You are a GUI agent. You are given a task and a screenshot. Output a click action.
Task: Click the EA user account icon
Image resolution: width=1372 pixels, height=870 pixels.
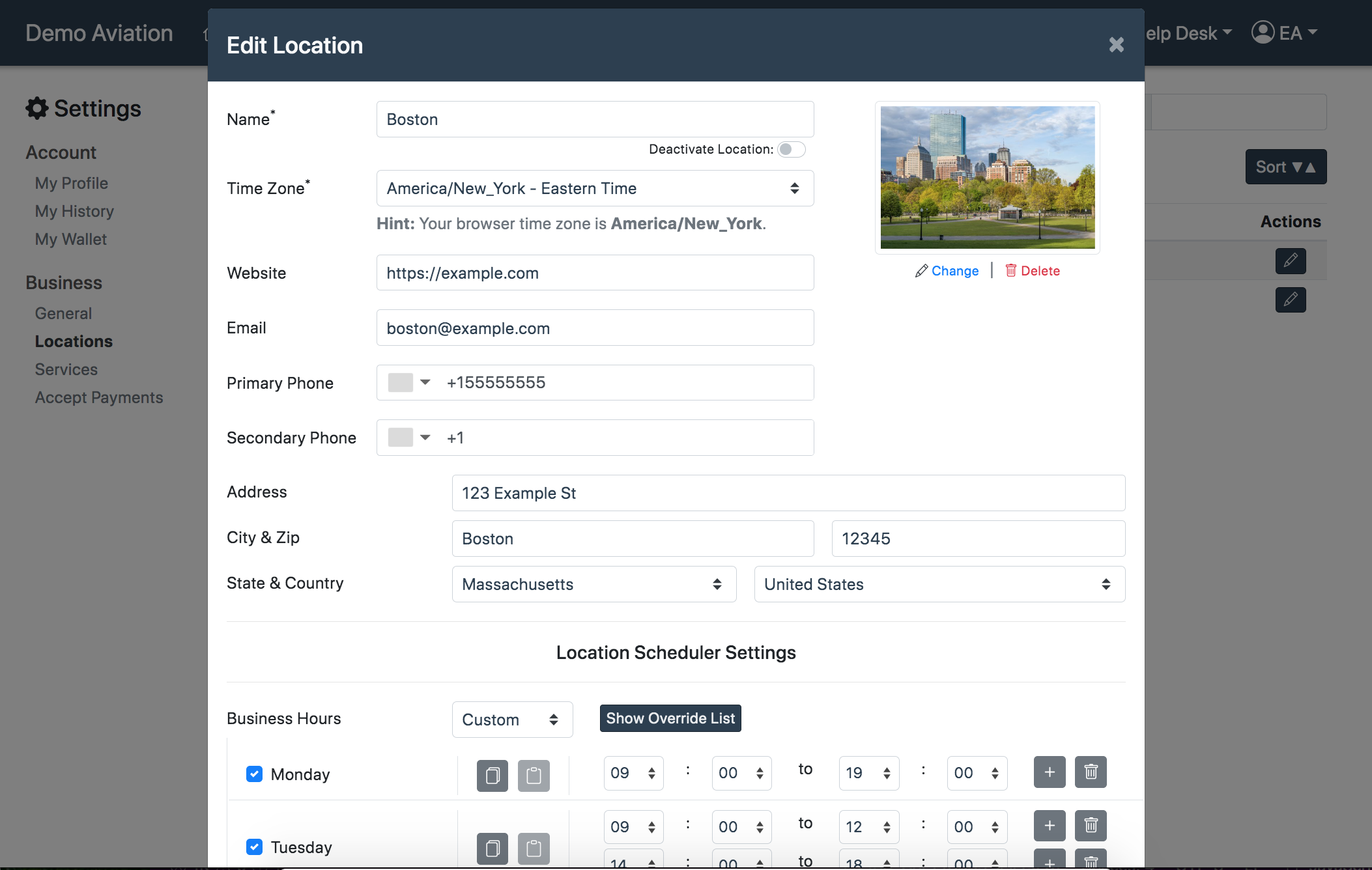pos(1263,33)
